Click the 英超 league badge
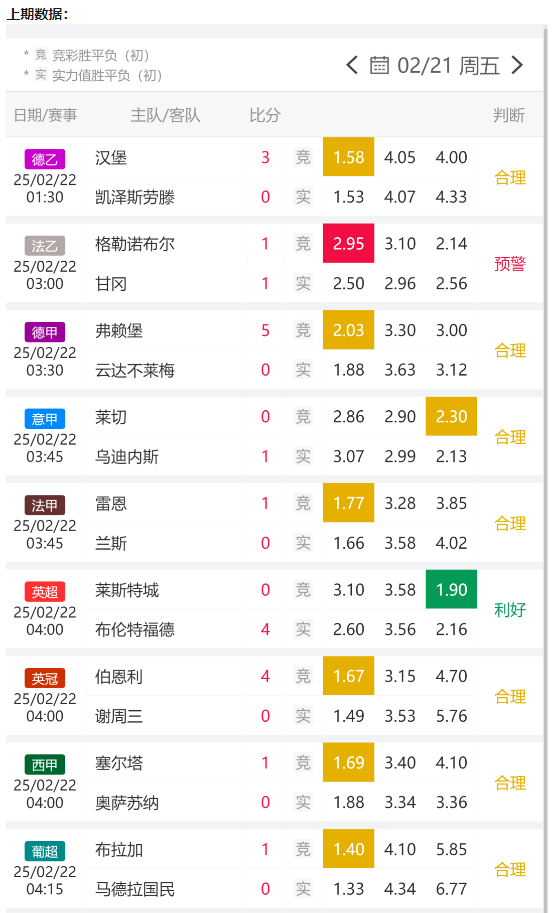This screenshot has height=913, width=553. 45,592
